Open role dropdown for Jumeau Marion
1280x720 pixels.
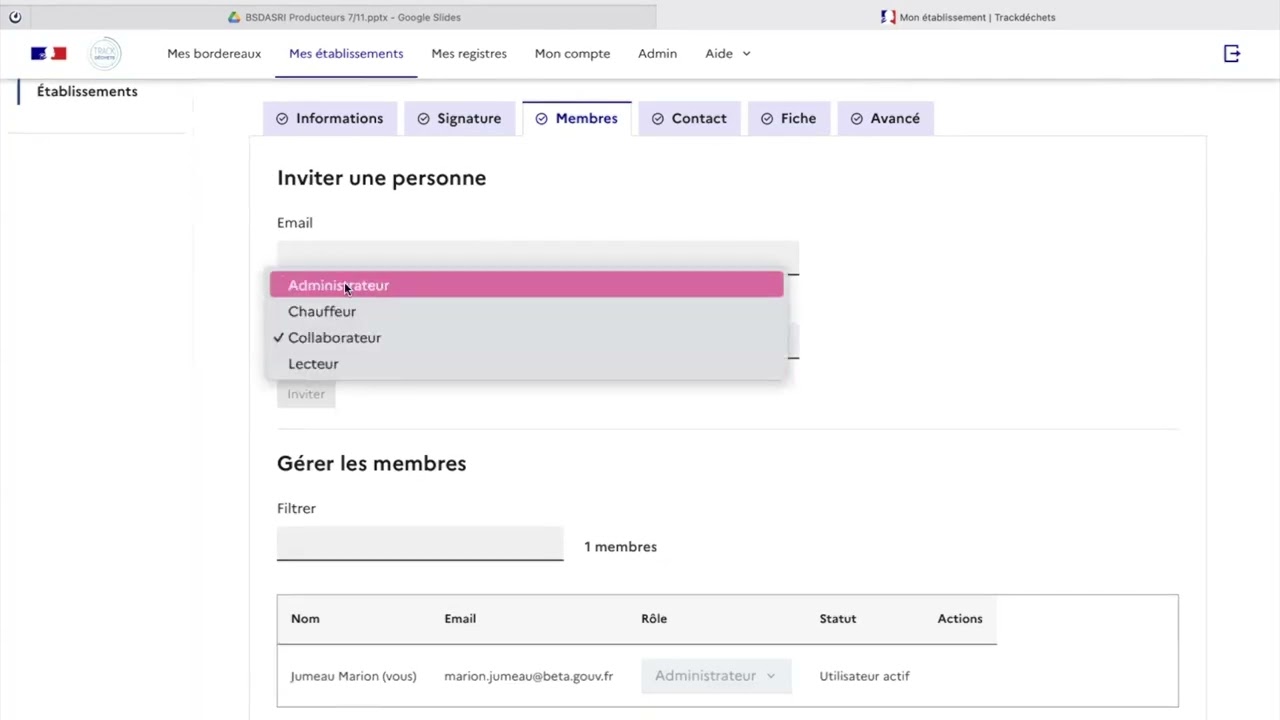point(715,676)
